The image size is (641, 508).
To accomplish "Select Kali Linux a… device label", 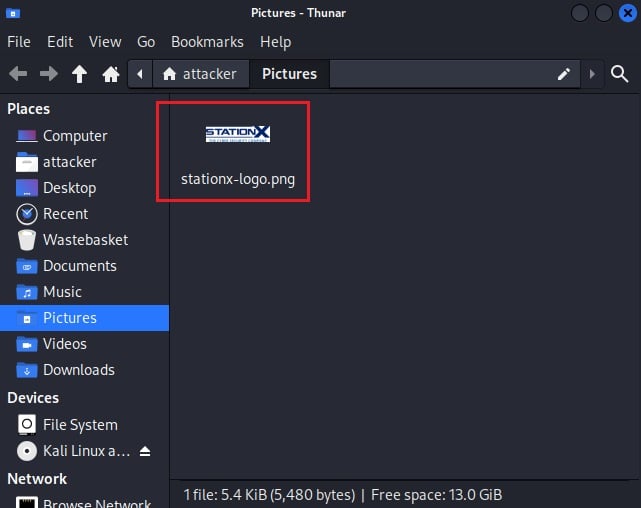I will coord(87,451).
